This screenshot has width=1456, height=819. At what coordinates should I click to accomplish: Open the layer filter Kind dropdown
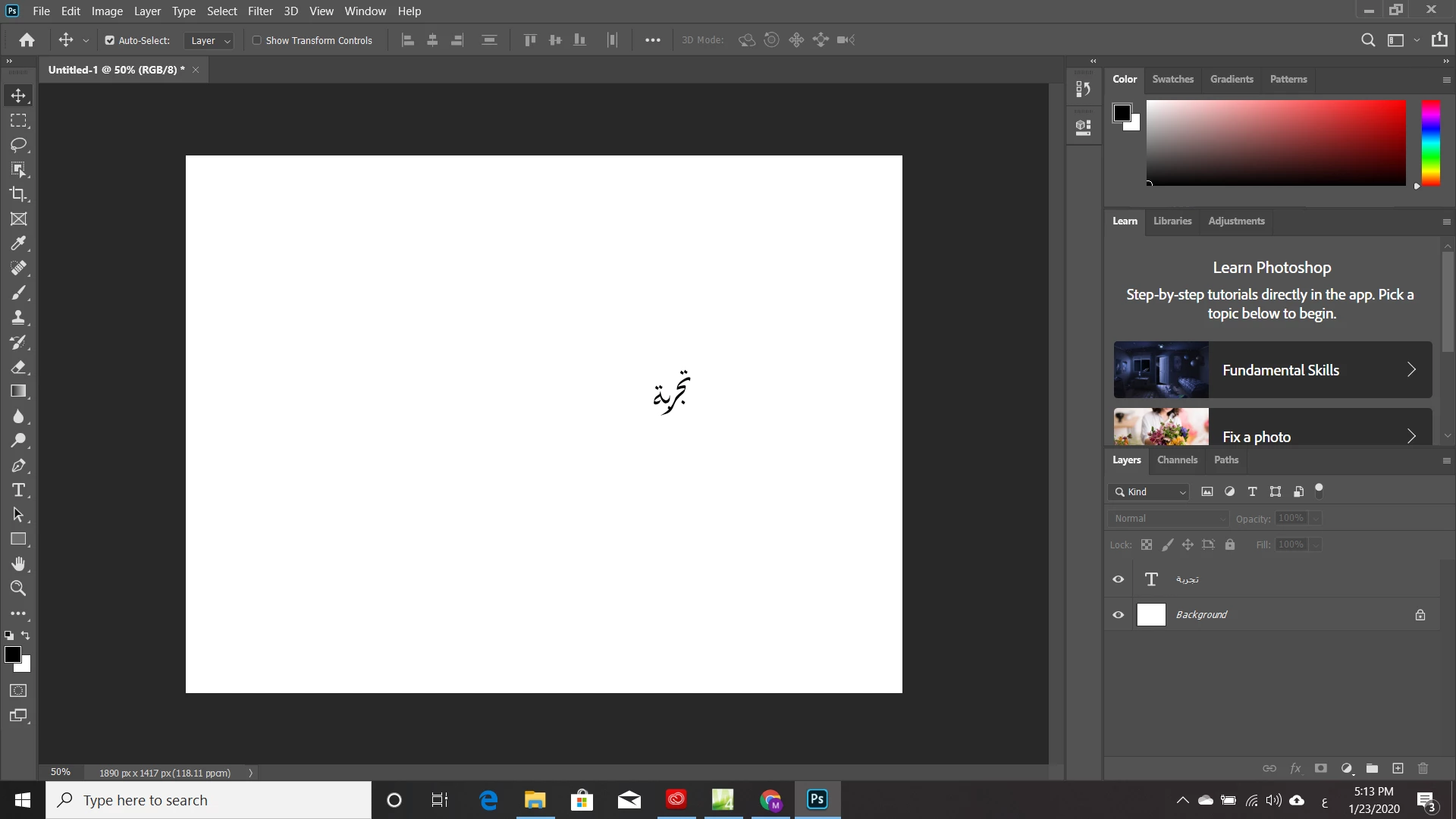(1150, 491)
